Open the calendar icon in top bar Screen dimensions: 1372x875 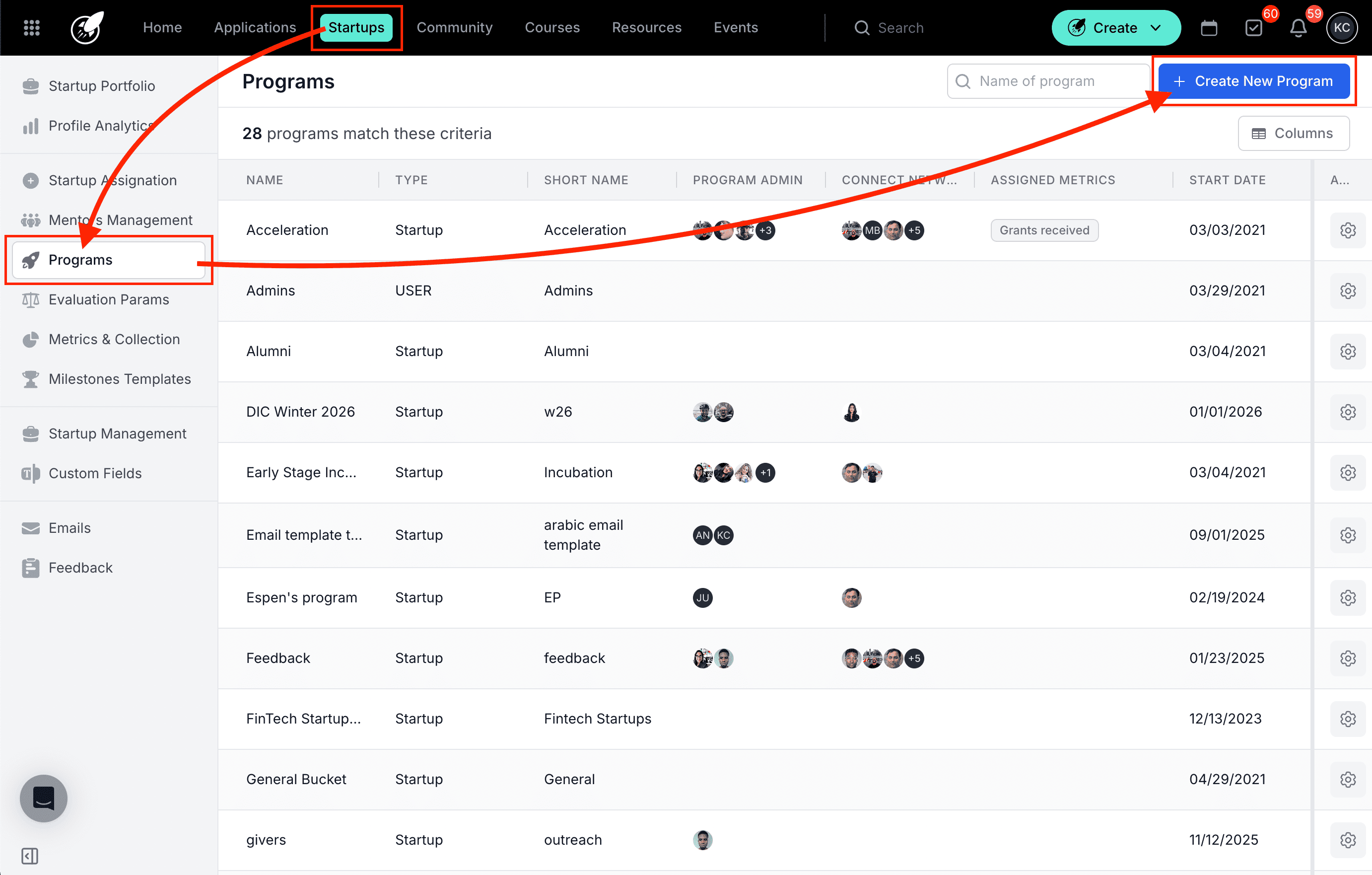1209,27
